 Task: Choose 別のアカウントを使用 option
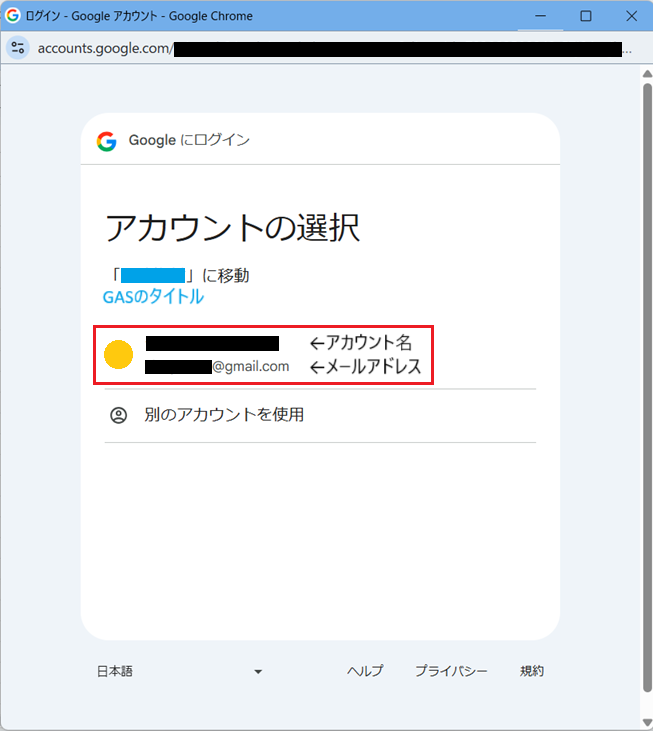[x=320, y=415]
